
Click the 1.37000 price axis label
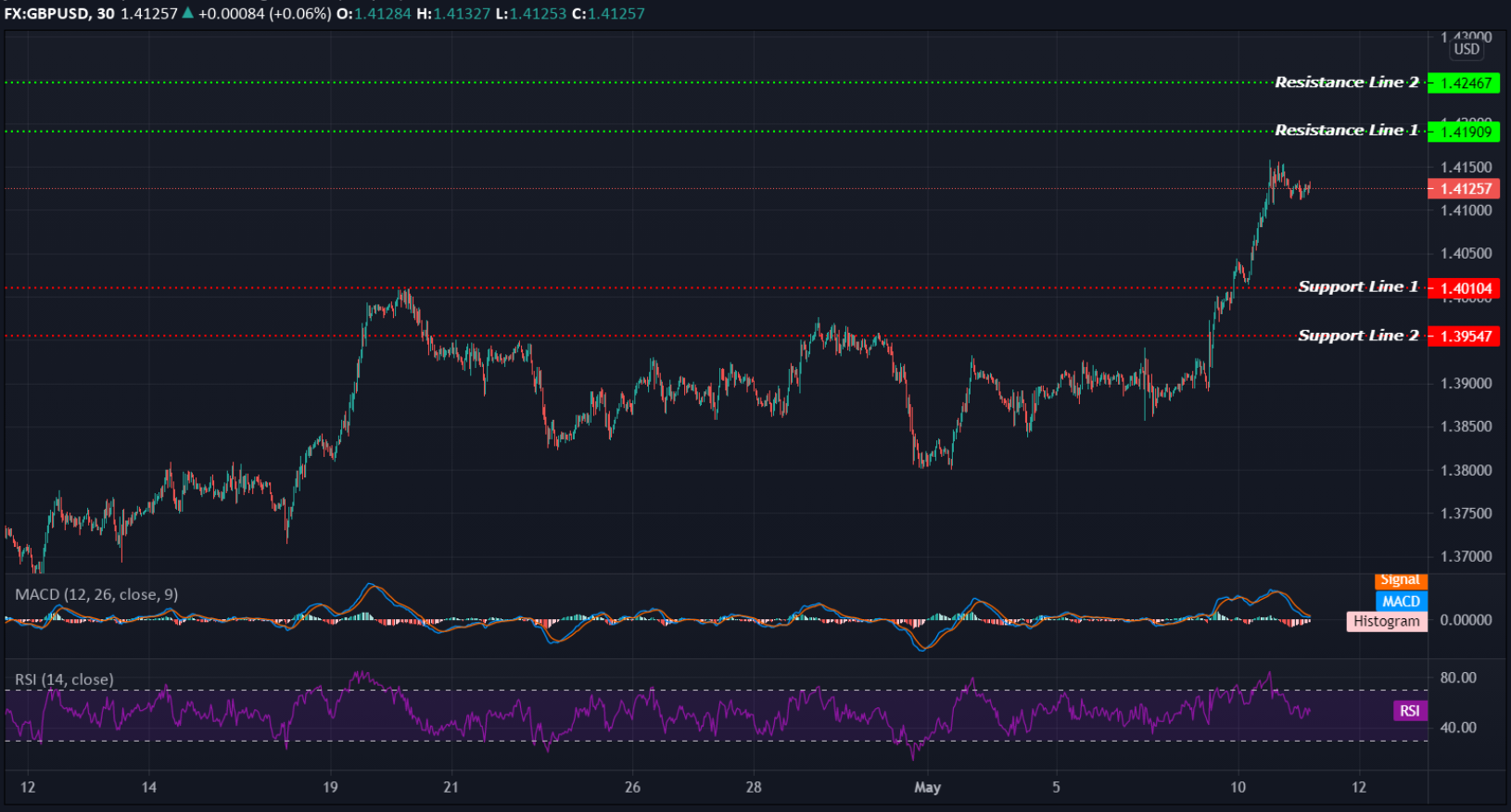1466,557
